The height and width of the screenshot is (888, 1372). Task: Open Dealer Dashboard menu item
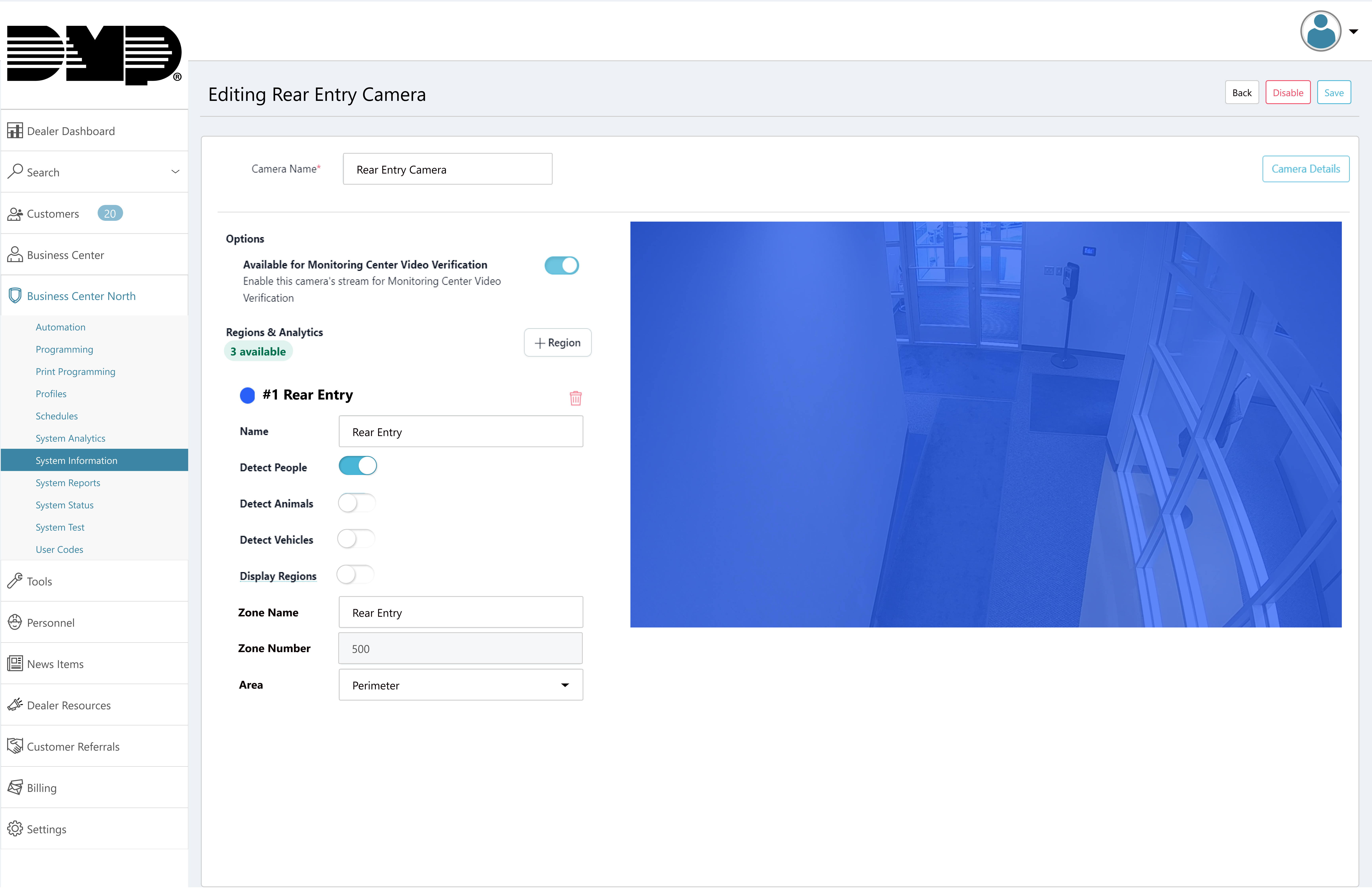(94, 131)
